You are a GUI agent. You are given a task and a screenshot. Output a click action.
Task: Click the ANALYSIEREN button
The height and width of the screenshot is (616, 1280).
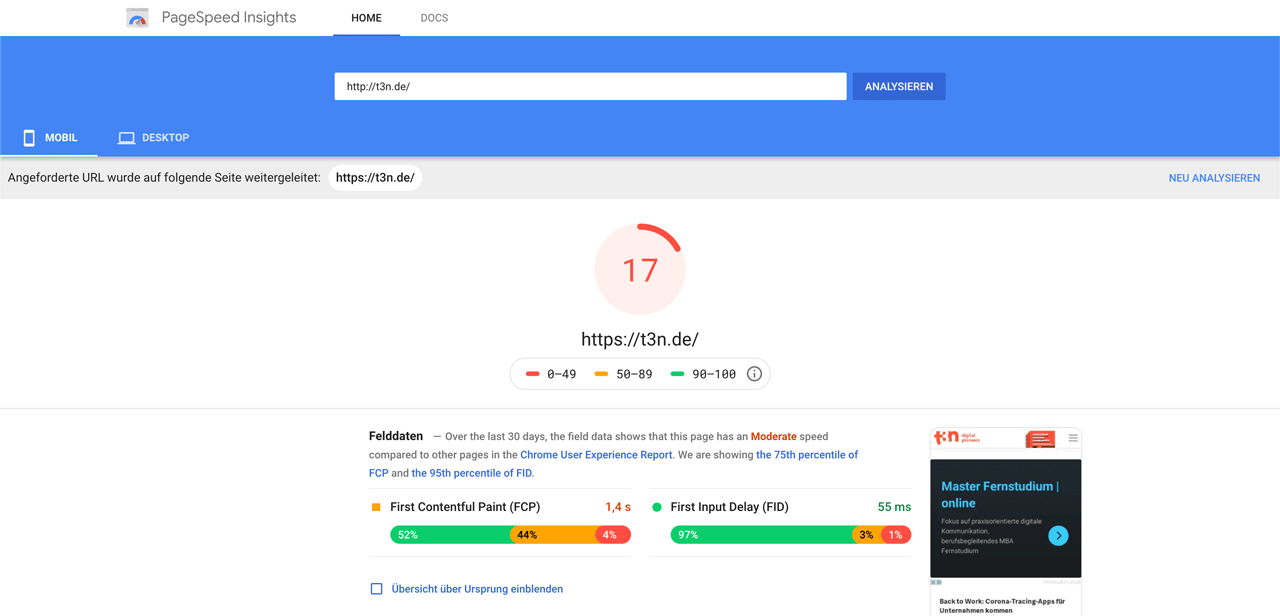point(899,86)
